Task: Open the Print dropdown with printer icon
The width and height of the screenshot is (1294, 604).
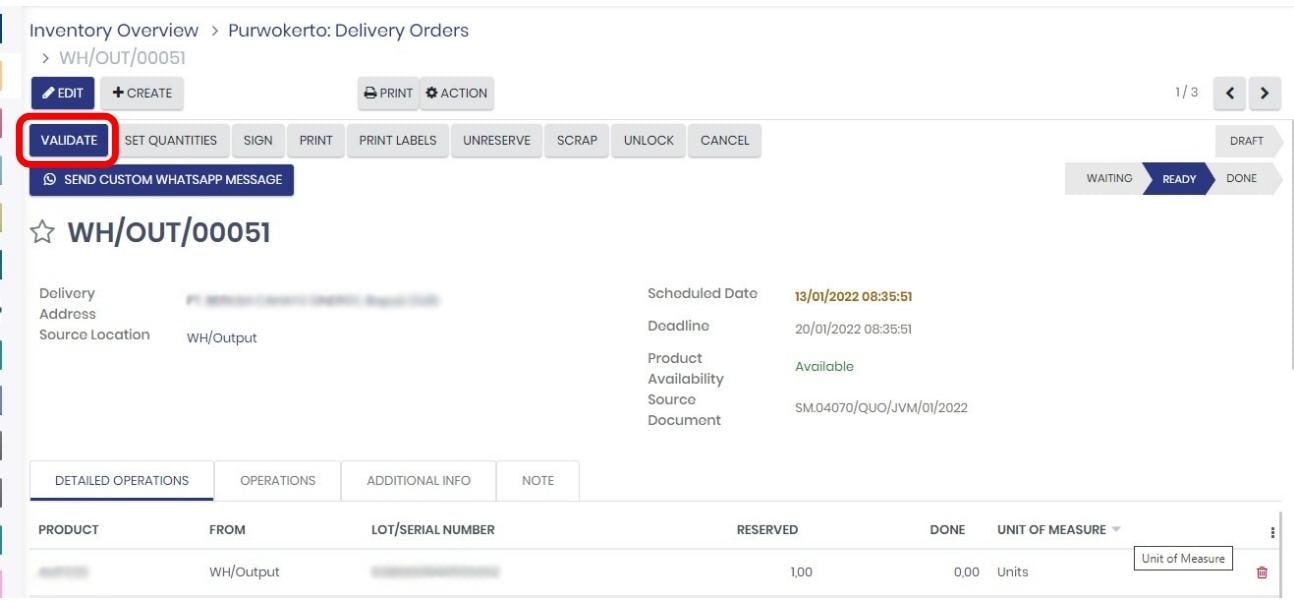Action: point(389,93)
